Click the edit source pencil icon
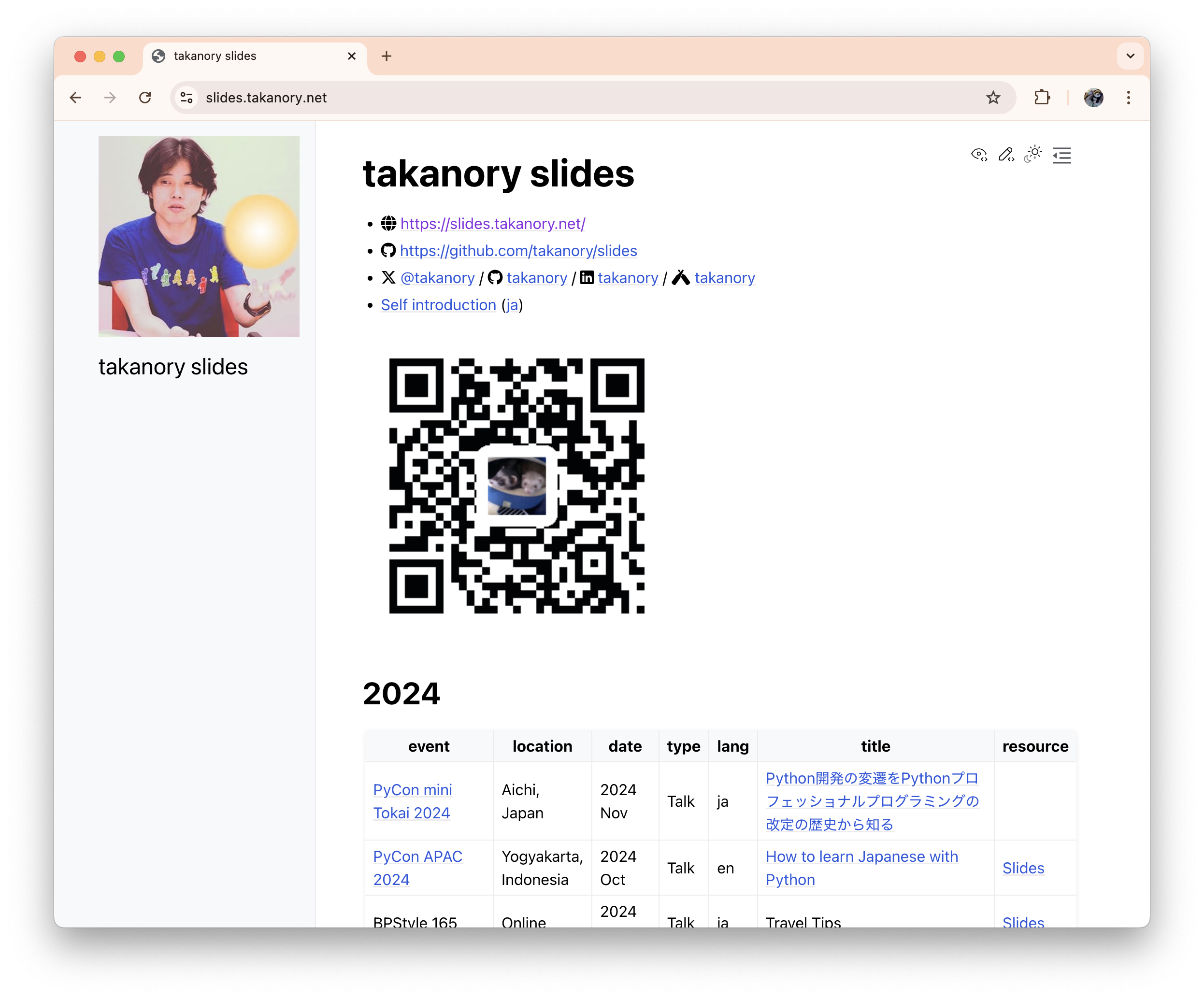The height and width of the screenshot is (999, 1204). tap(1005, 155)
